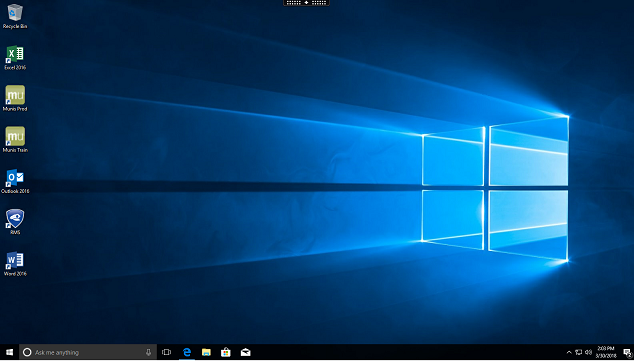Select the Munis Train desktop shortcut
Screen dimensions: 634x361
tap(15, 139)
